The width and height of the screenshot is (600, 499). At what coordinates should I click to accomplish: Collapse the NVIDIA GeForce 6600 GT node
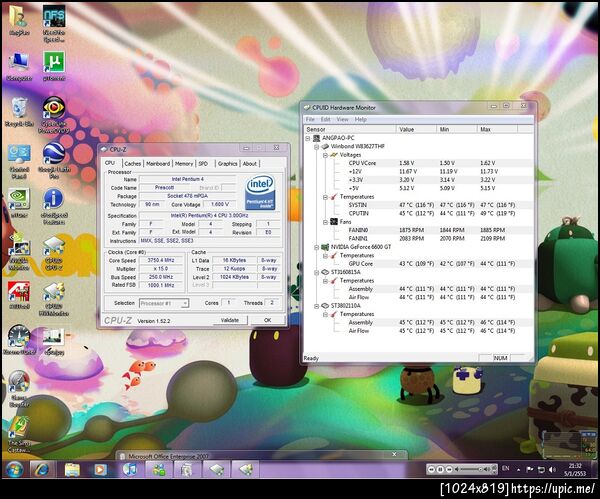tap(317, 247)
